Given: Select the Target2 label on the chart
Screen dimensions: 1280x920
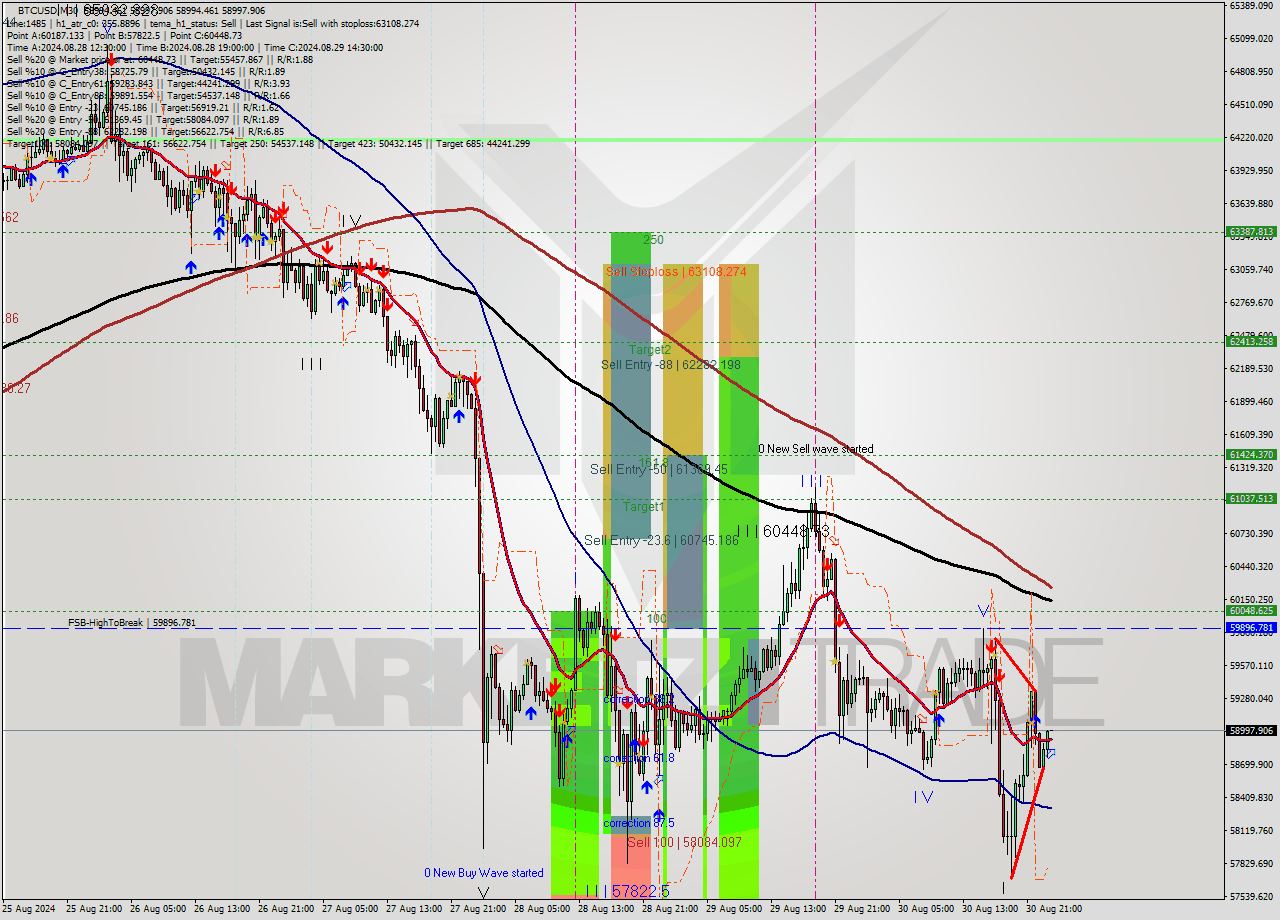Looking at the screenshot, I should pyautogui.click(x=650, y=350).
